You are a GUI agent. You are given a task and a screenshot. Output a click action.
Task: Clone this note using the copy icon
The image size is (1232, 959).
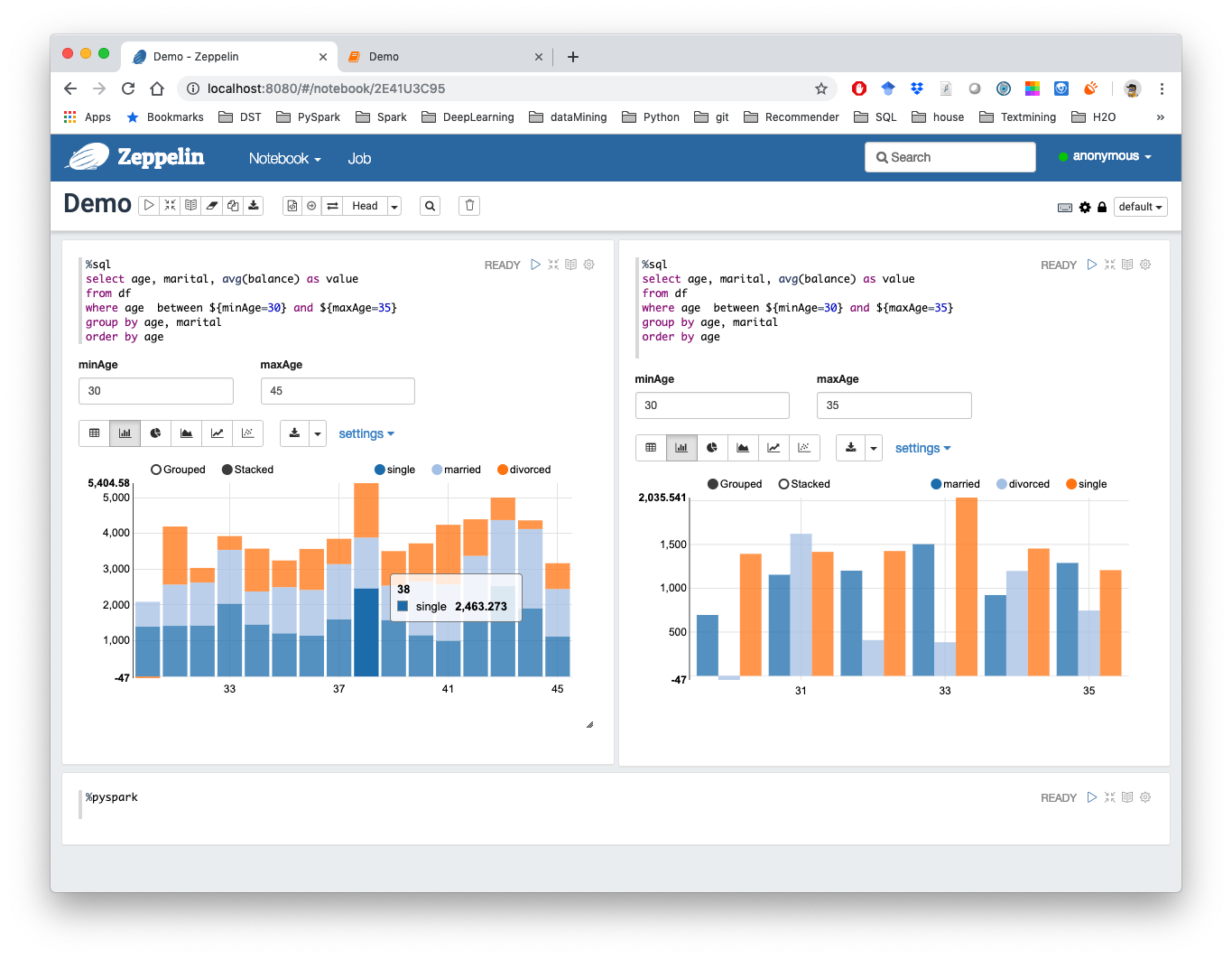point(233,206)
